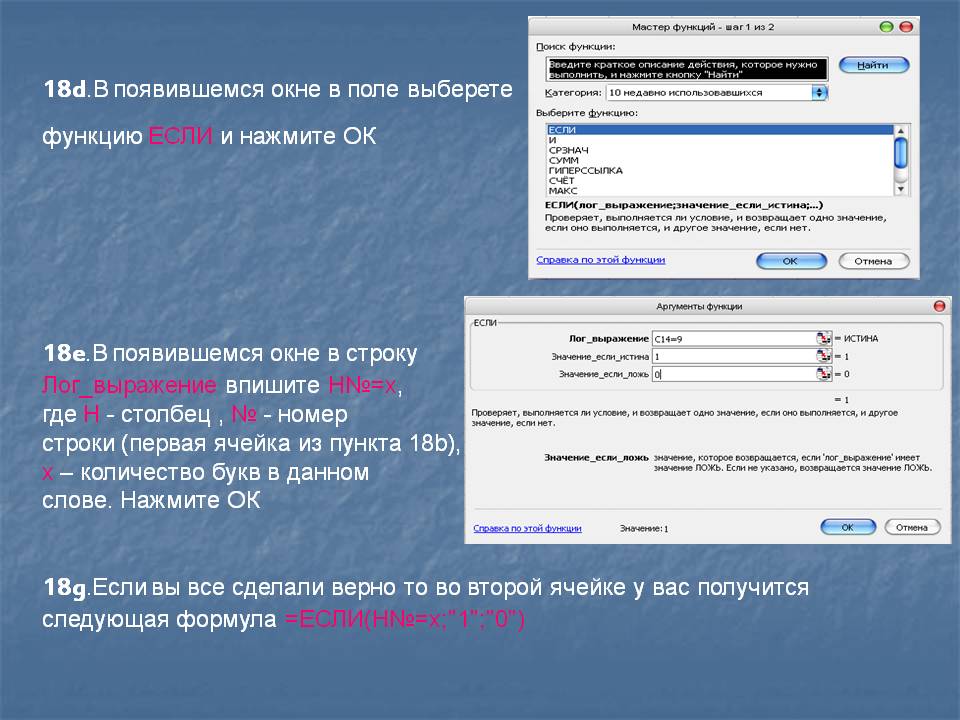Screen dimensions: 960x720
Task: Click the range selector icon for Значение_если_ложь
Action: 823,374
